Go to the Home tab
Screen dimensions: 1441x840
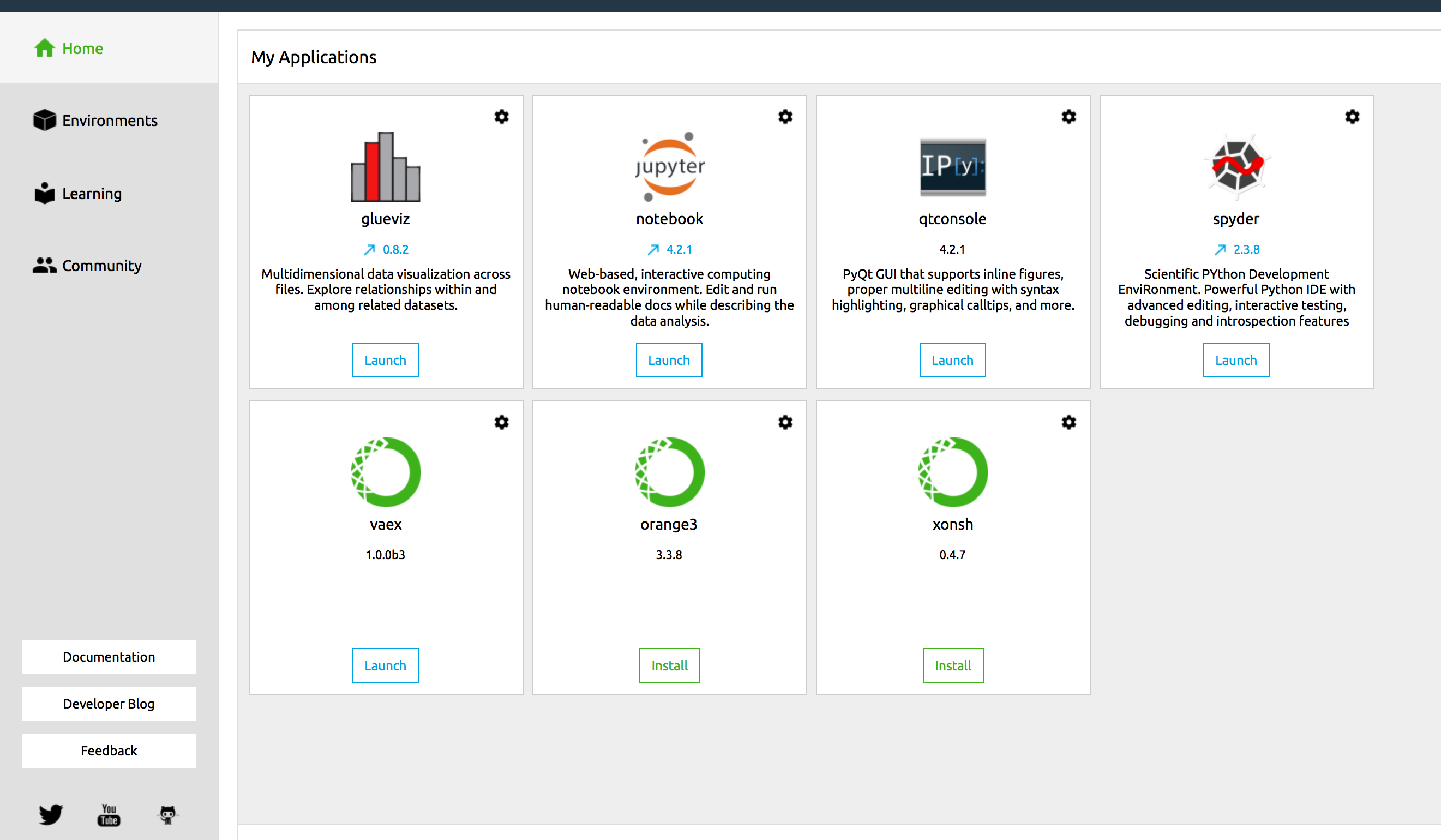[82, 49]
